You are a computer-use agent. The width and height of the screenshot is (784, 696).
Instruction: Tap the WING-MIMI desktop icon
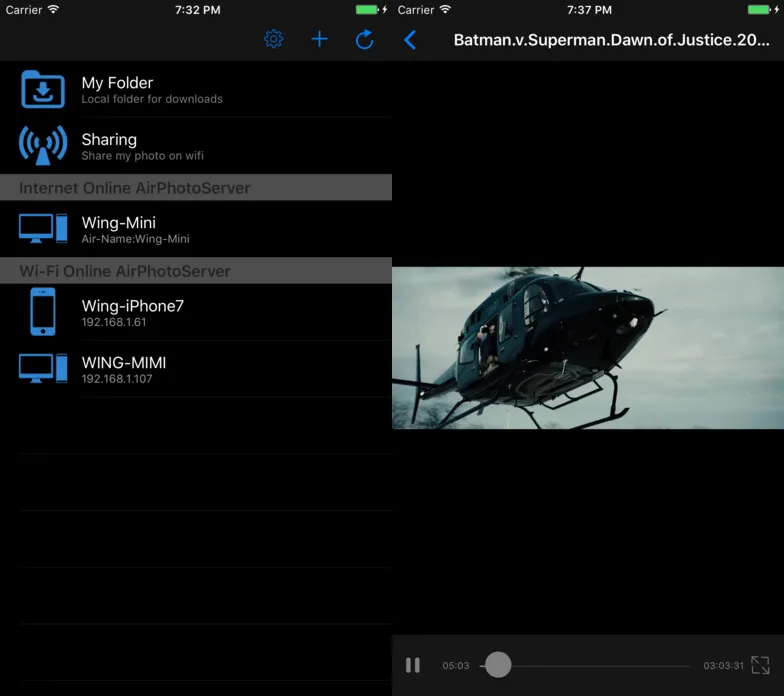coord(43,368)
